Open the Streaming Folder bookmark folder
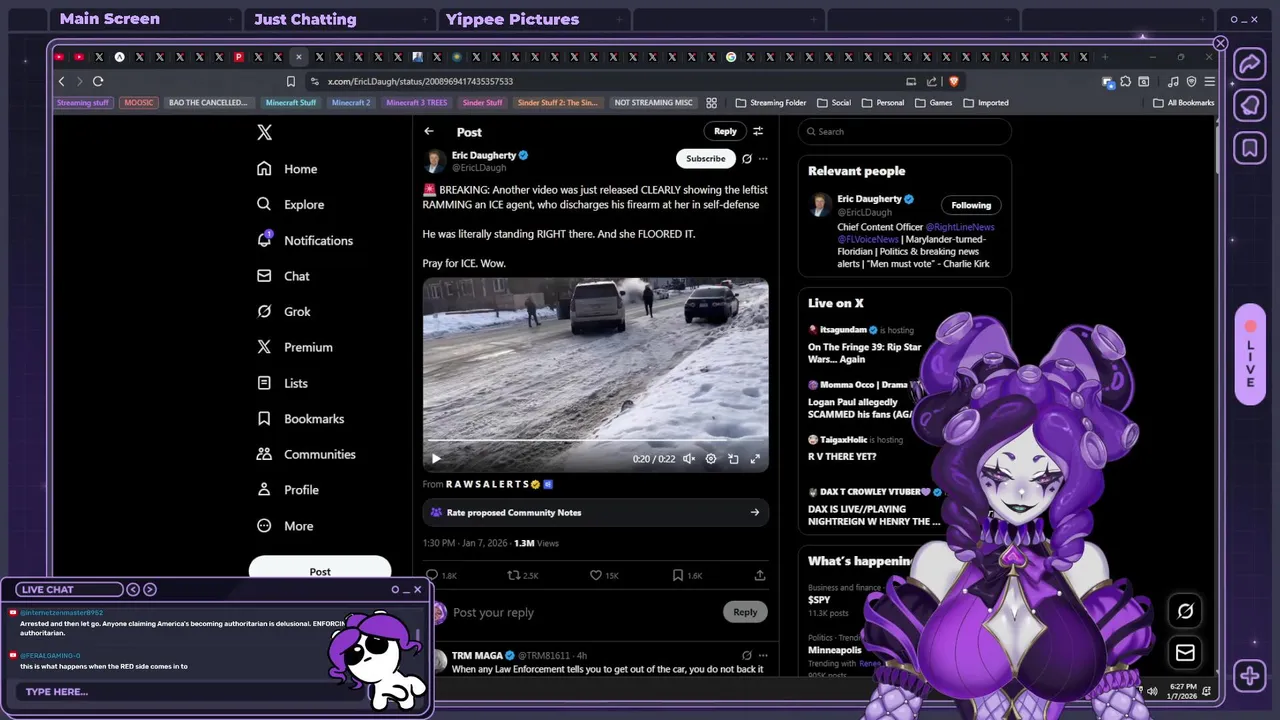 coord(771,102)
